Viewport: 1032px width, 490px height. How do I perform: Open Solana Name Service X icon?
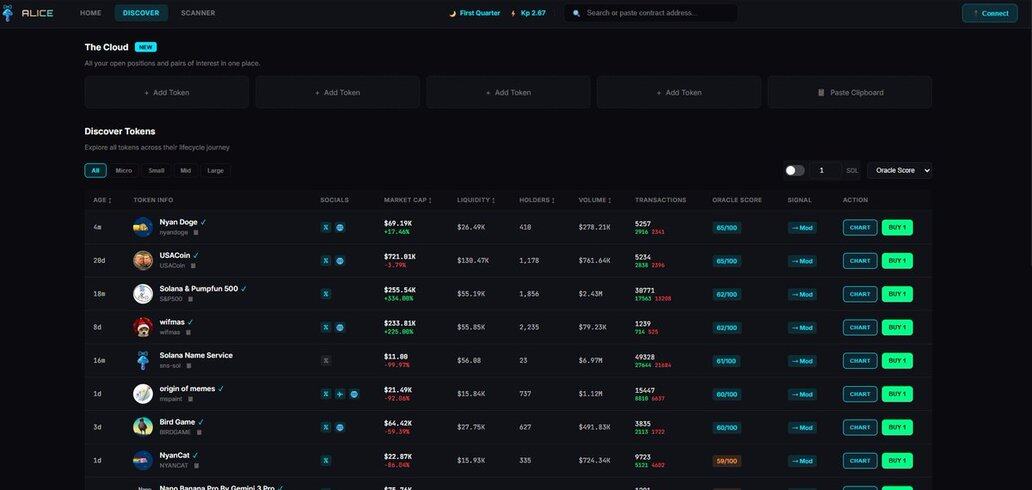pyautogui.click(x=326, y=361)
